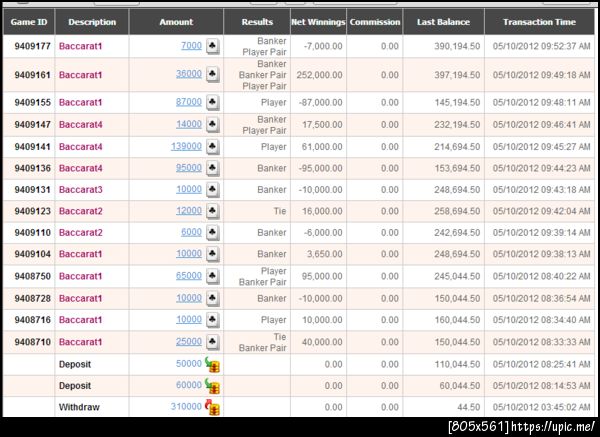Click the card icon in game 9409161 row
600x437 pixels.
pos(213,74)
